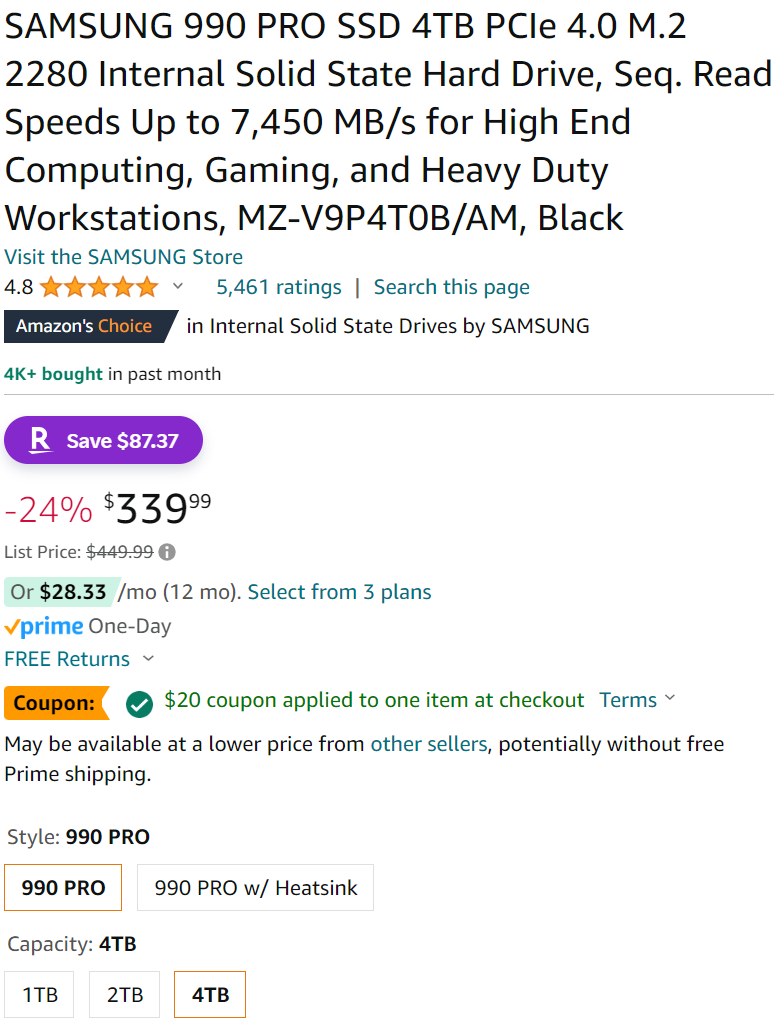
Task: Expand the star ratings breakdown chevron
Action: pos(177,286)
